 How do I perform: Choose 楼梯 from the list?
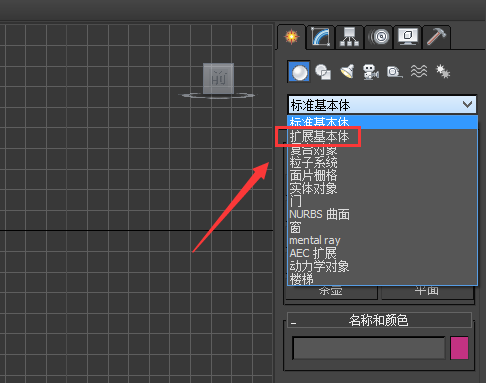click(382, 279)
